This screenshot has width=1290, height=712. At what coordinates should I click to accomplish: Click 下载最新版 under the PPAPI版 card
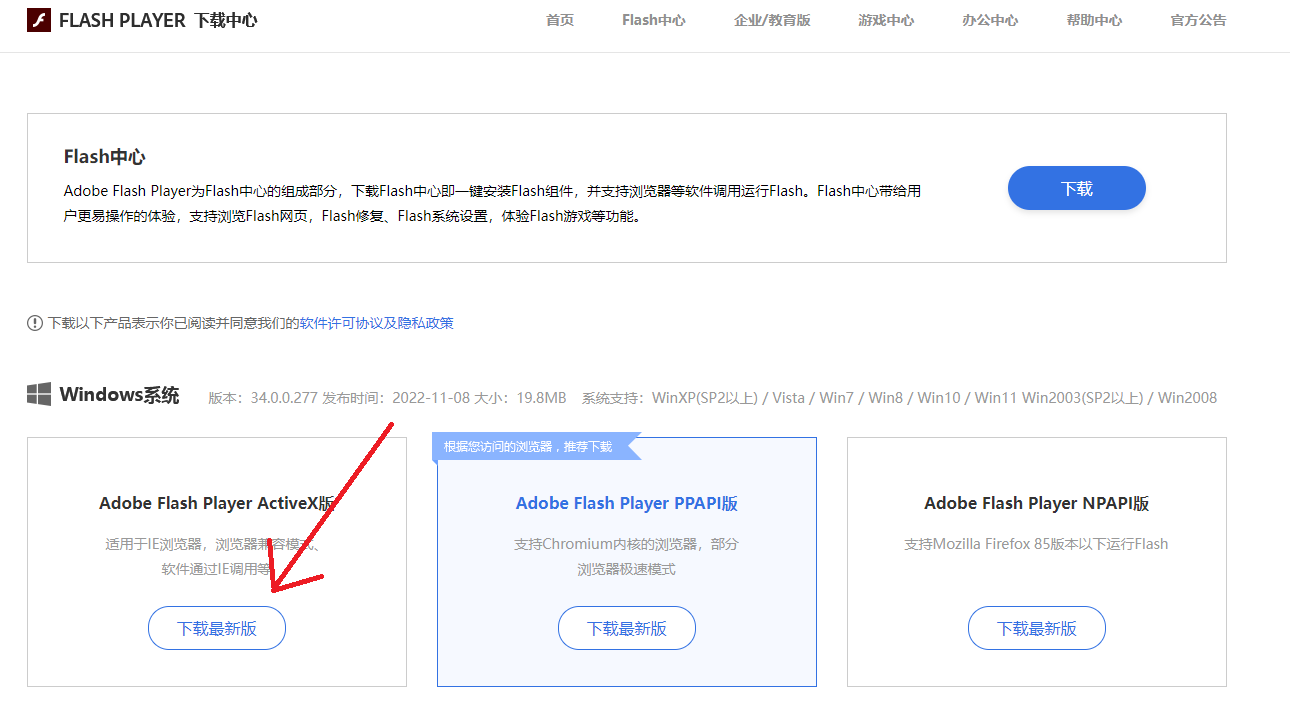click(627, 629)
